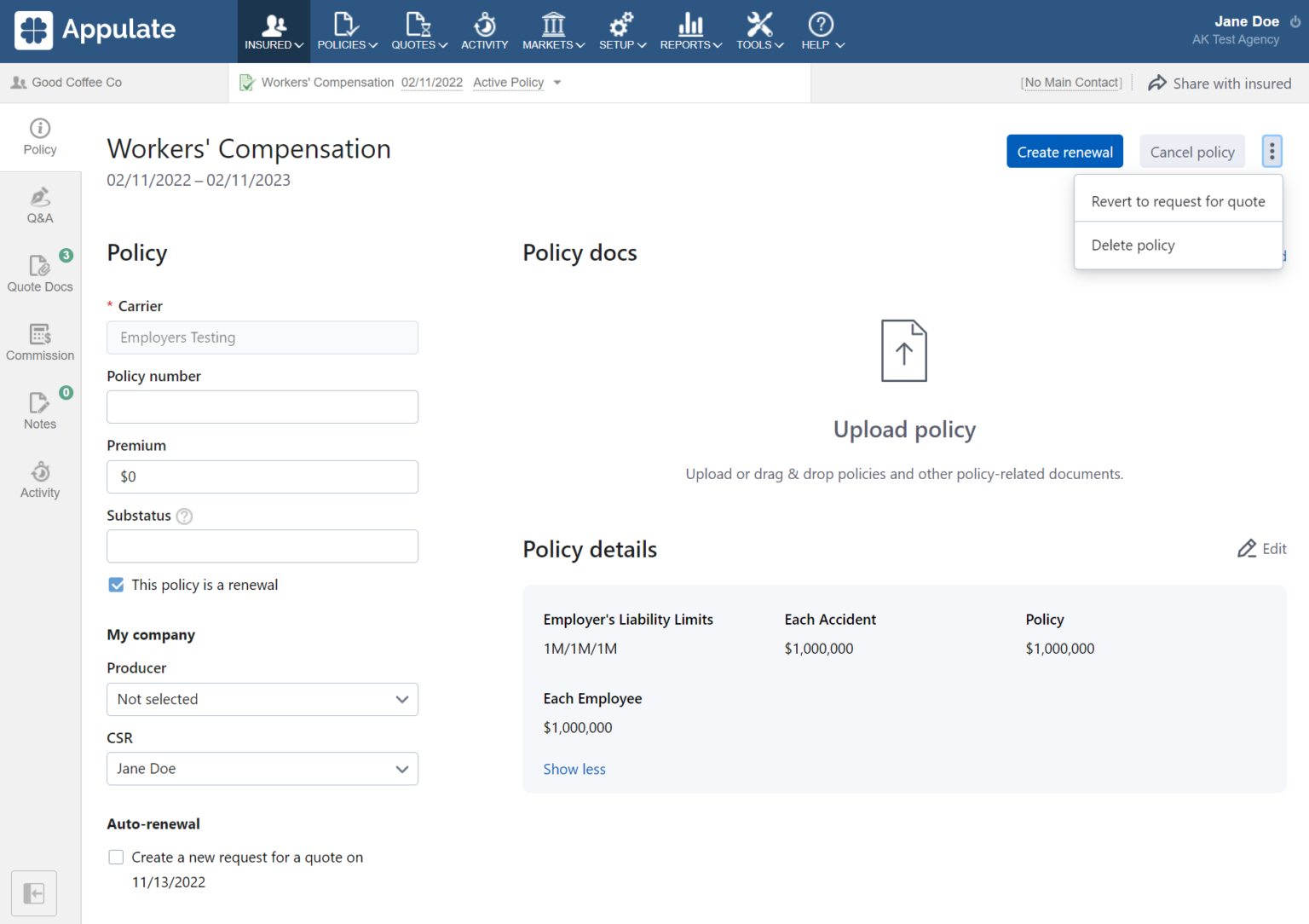
Task: Click the Substatus input field
Action: click(262, 546)
